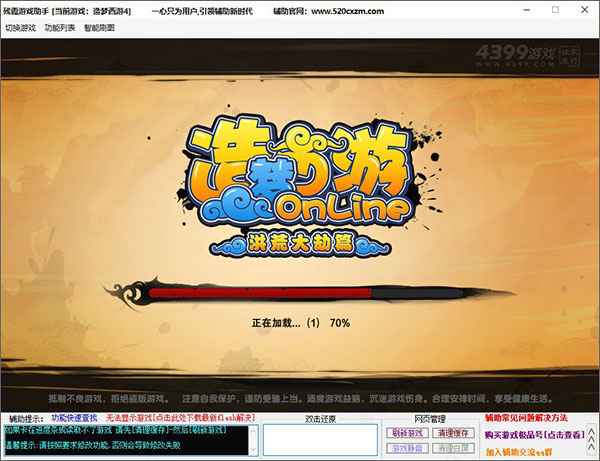Click the red loading progress bar
Screen dimensions: 600x461
point(260,293)
